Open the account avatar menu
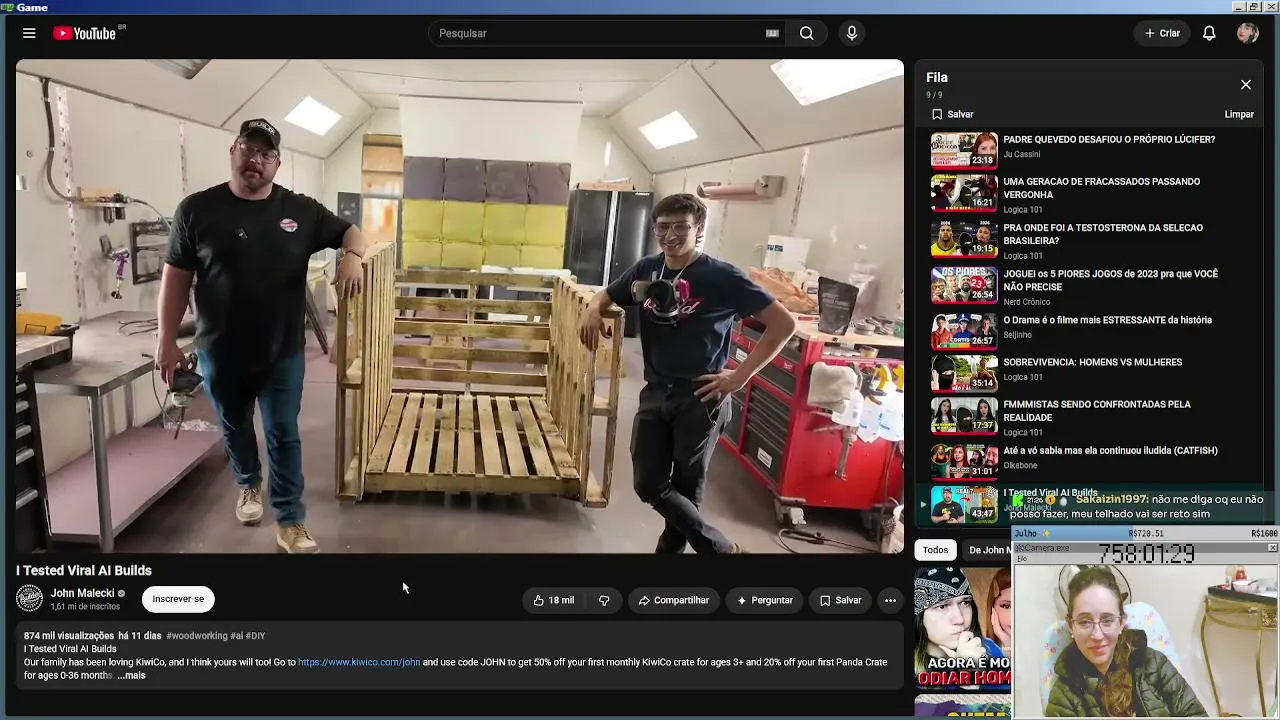This screenshot has height=720, width=1280. pos(1247,33)
